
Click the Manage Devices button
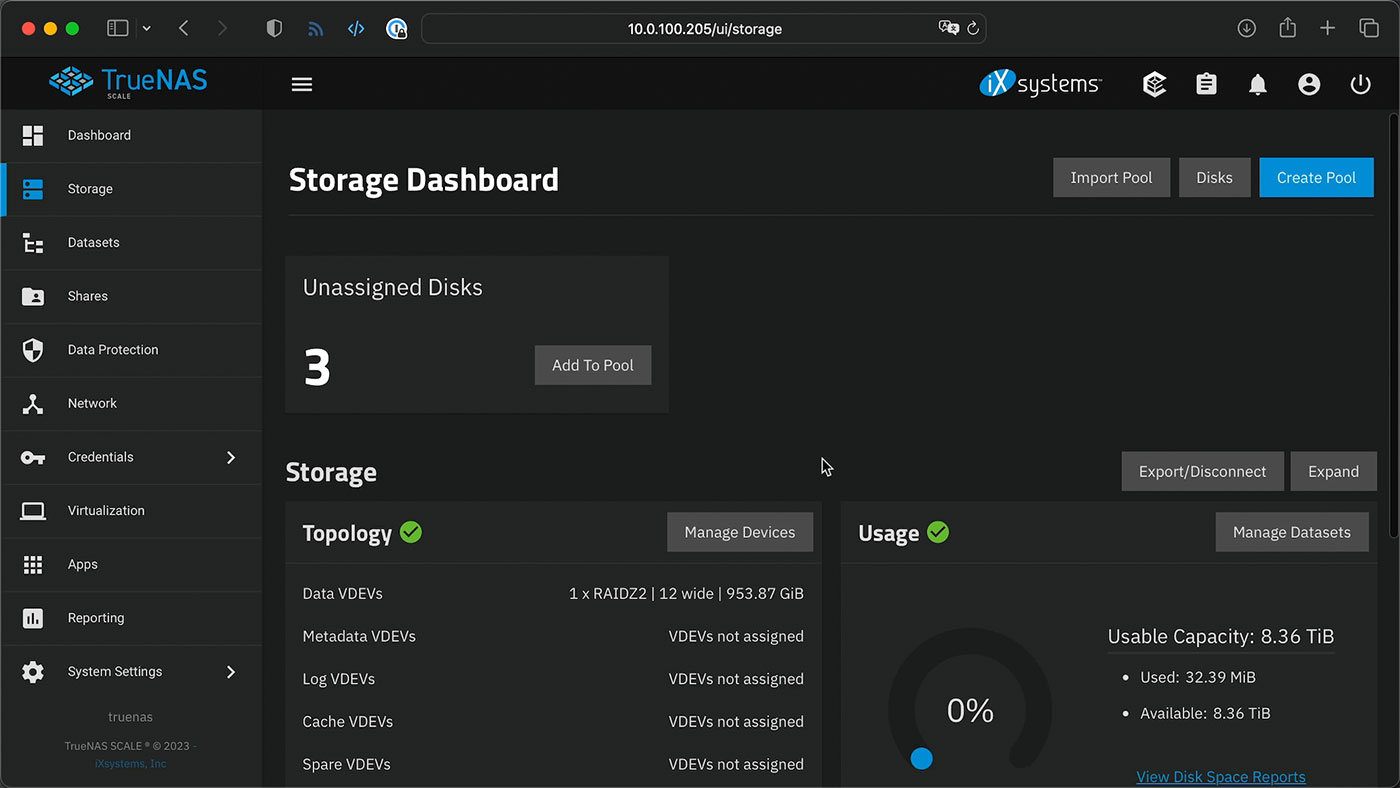click(740, 532)
